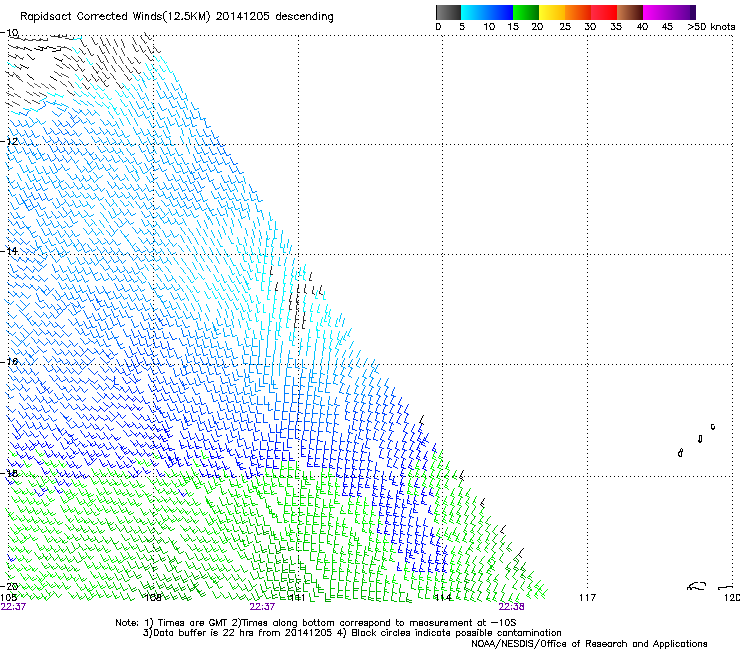This screenshot has height=650, width=740.
Task: Click the NOAA/NESDIS credit text
Action: coord(589,644)
